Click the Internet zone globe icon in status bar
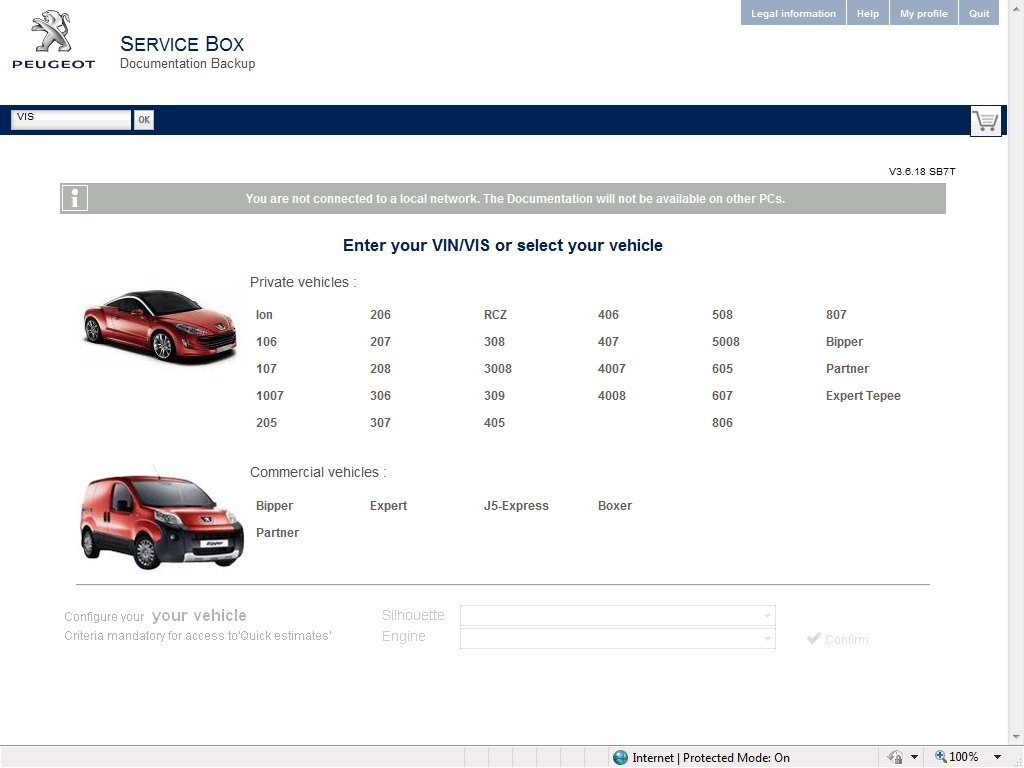 pos(620,757)
